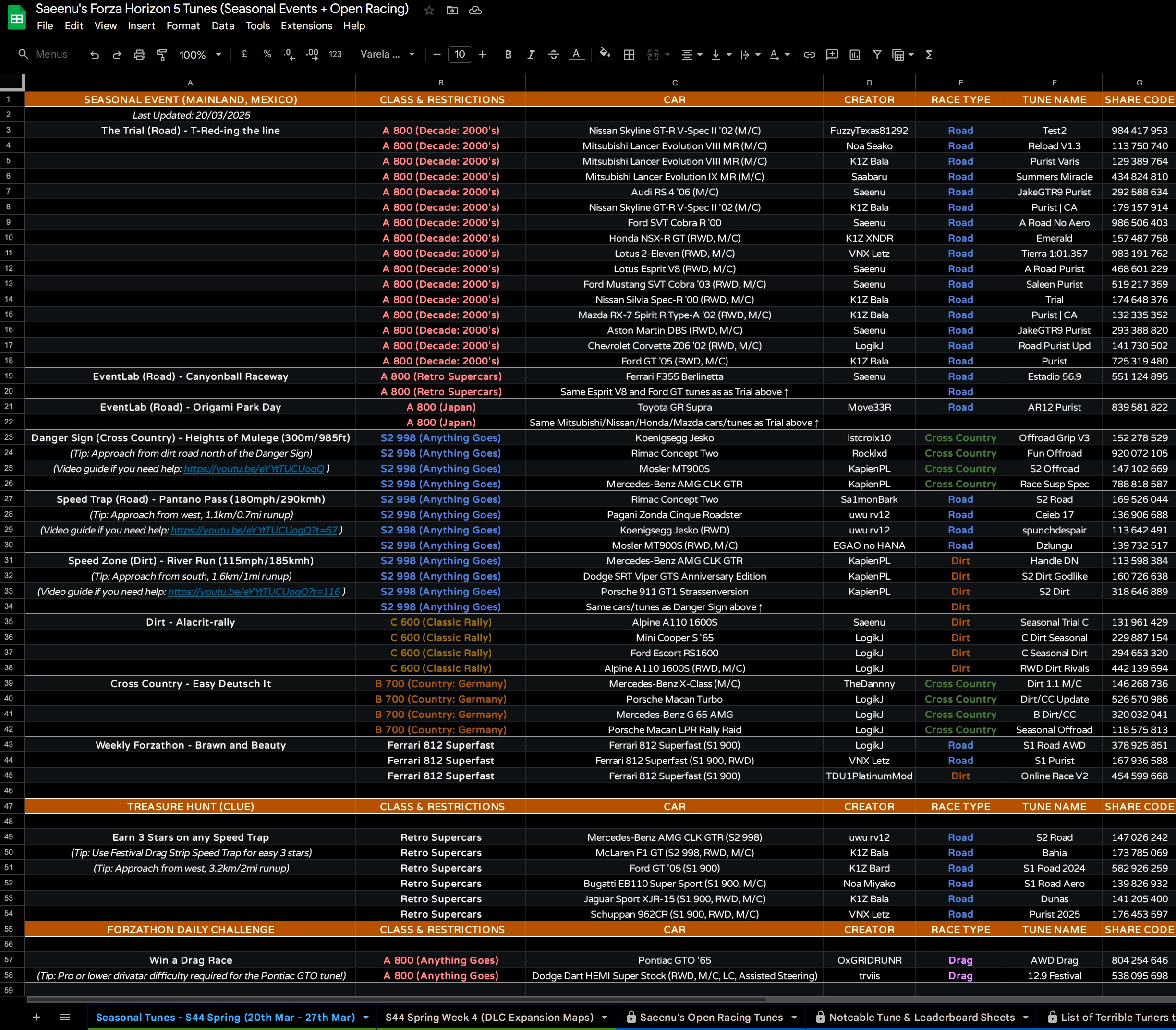Open the zoom 100% dropdown
This screenshot has height=1030, width=1176.
(200, 55)
